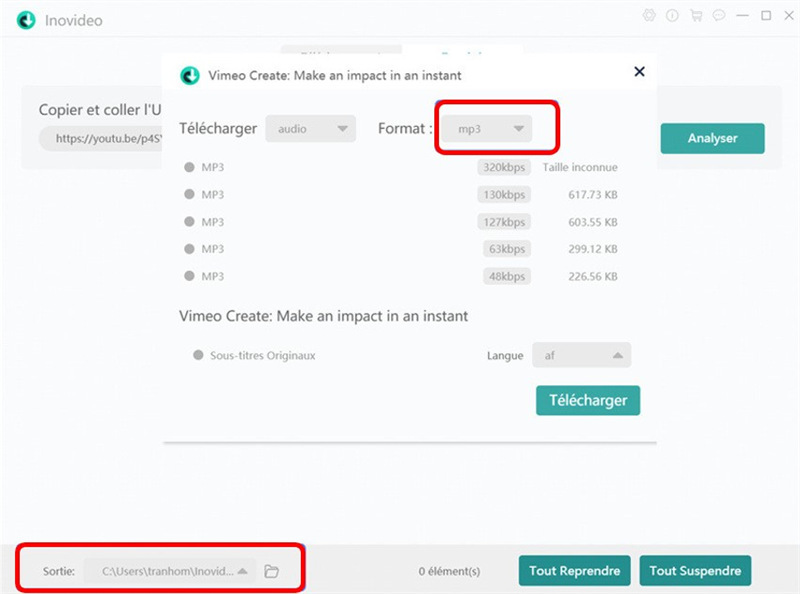Image resolution: width=800 pixels, height=594 pixels.
Task: Minimize the Inovideo window
Action: click(x=742, y=16)
